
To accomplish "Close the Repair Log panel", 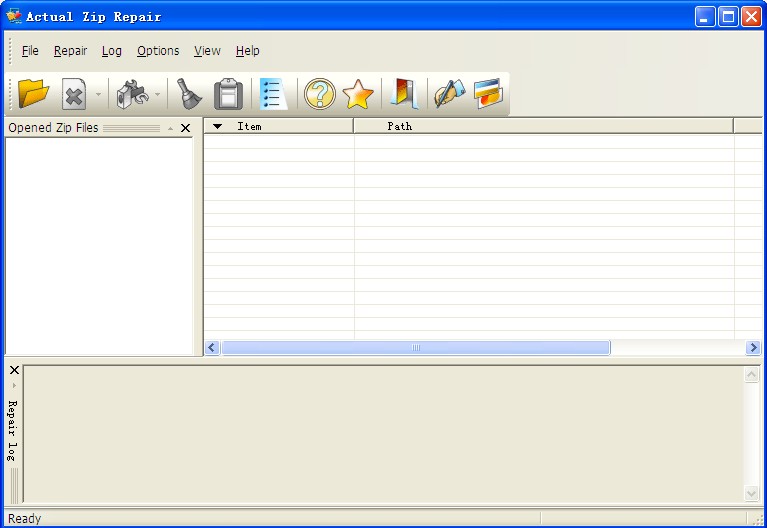I will click(14, 370).
